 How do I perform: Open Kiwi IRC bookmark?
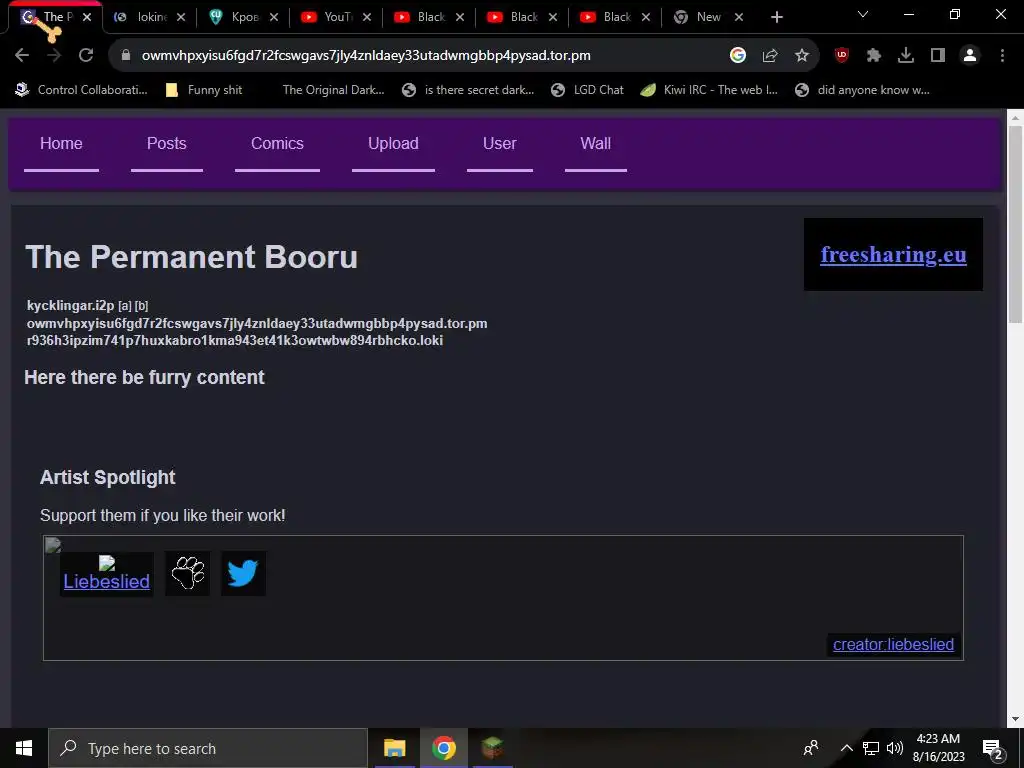point(709,90)
